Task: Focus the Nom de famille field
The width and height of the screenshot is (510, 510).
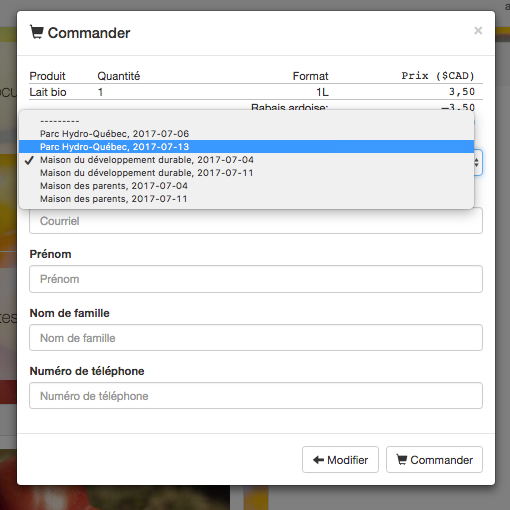Action: (256, 338)
